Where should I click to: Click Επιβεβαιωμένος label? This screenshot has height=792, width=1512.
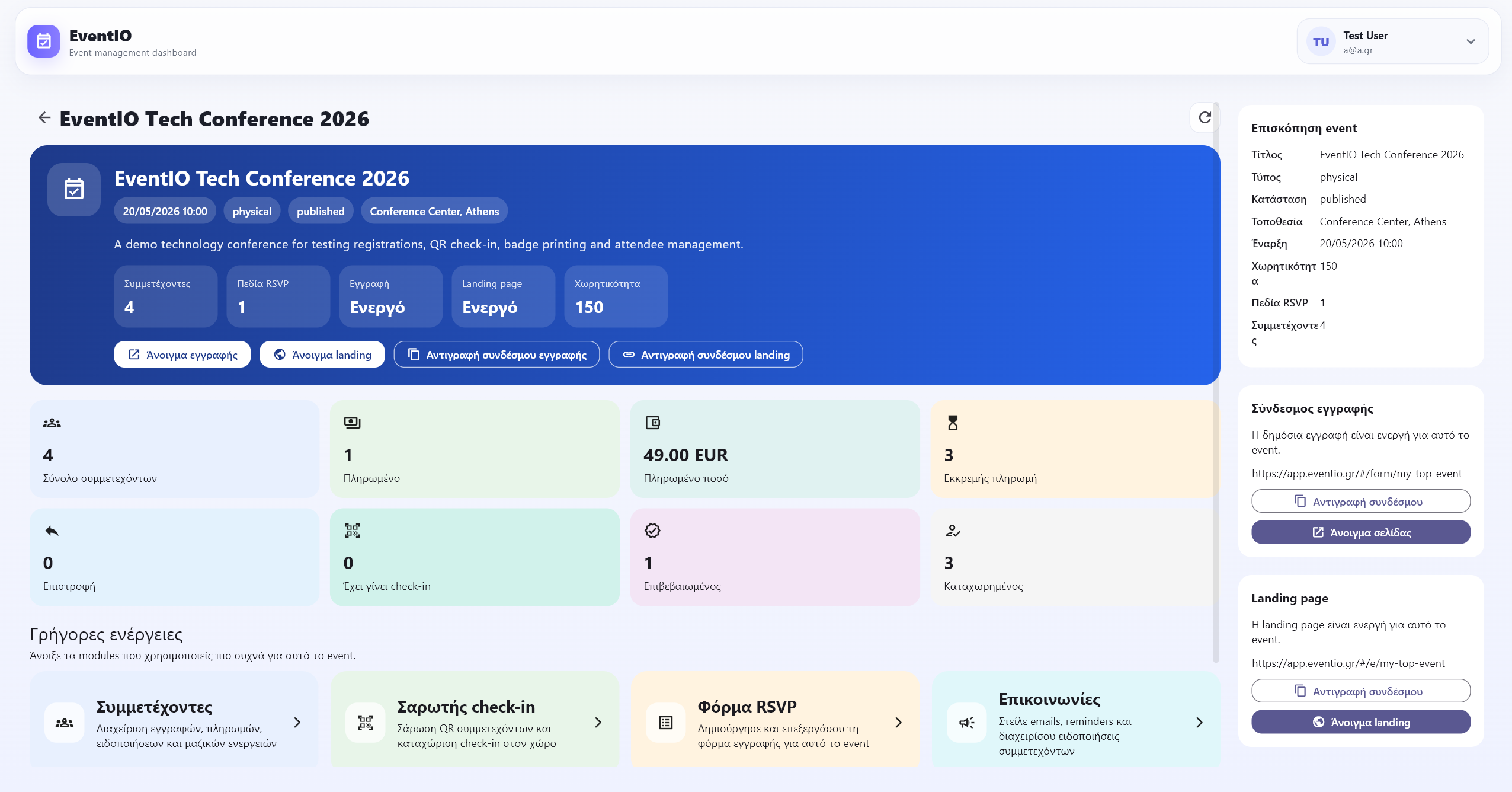coord(682,586)
